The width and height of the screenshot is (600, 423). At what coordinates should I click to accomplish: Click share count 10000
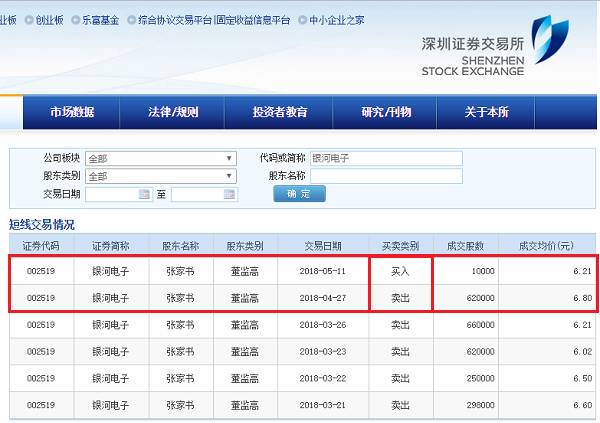point(483,271)
